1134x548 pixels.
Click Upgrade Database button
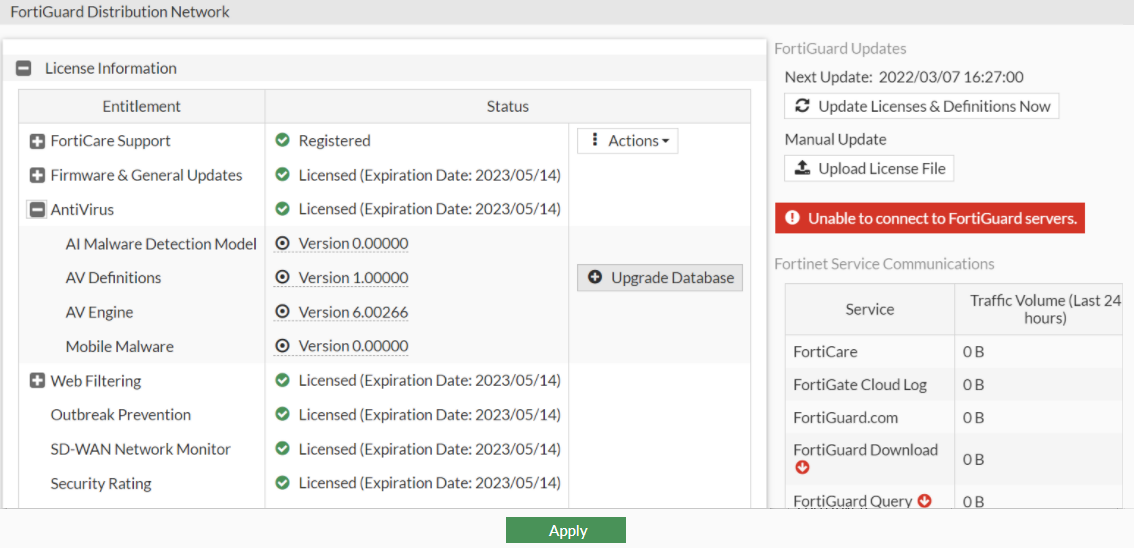[x=660, y=278]
